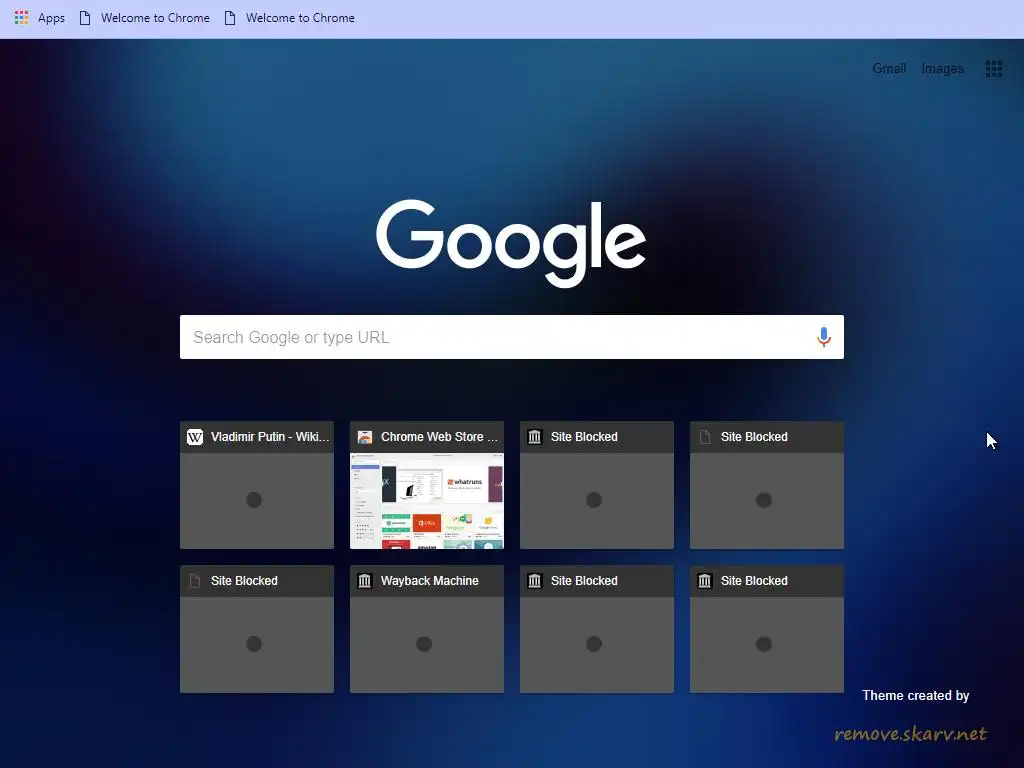The width and height of the screenshot is (1024, 768).
Task: Open the Google apps grid icon
Action: pos(993,69)
